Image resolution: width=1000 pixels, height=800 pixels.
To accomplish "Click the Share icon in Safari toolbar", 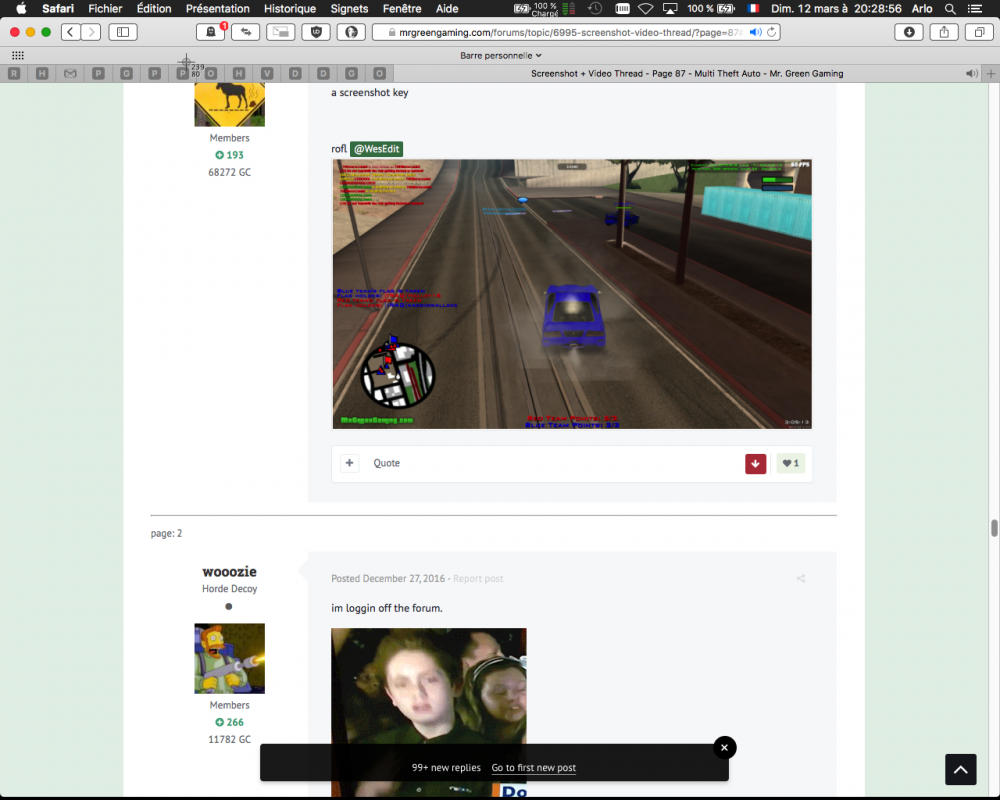I will tap(943, 32).
